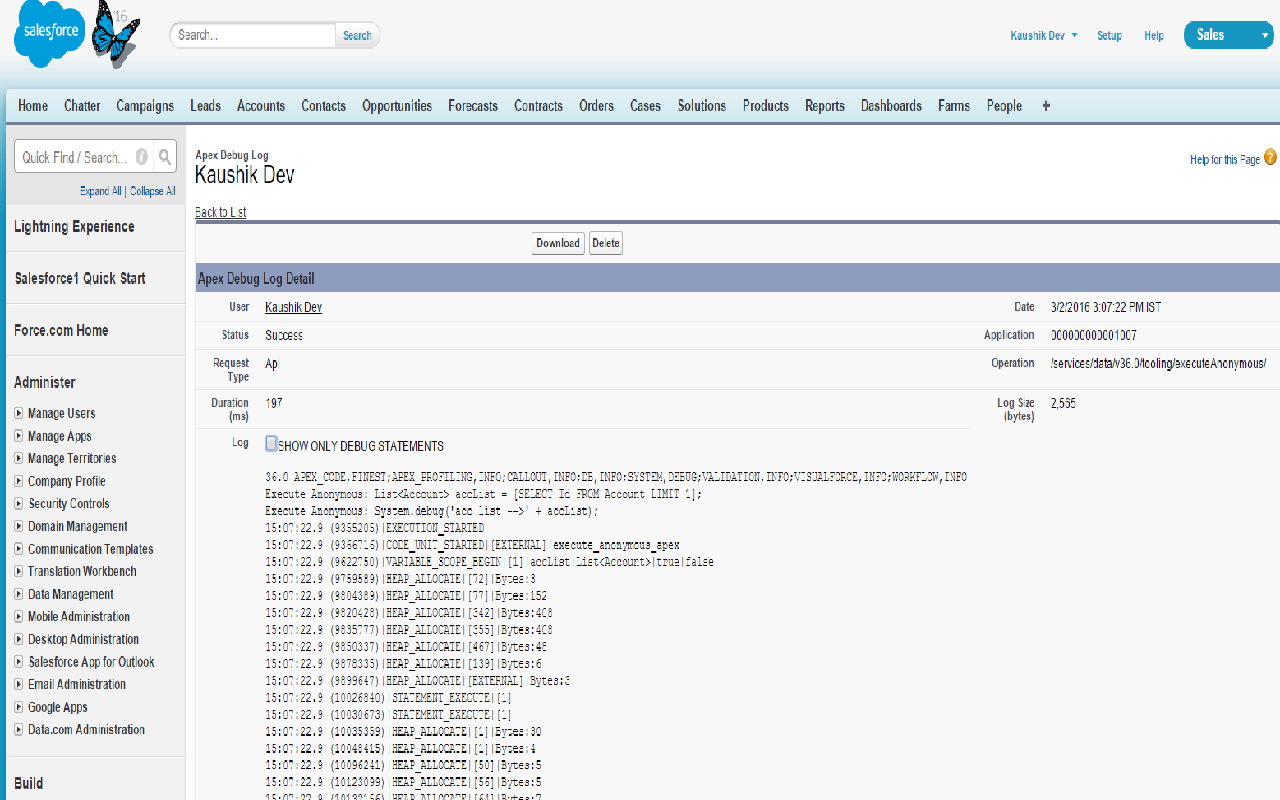Viewport: 1280px width, 800px height.
Task: Open the Solutions tab
Action: (x=702, y=105)
